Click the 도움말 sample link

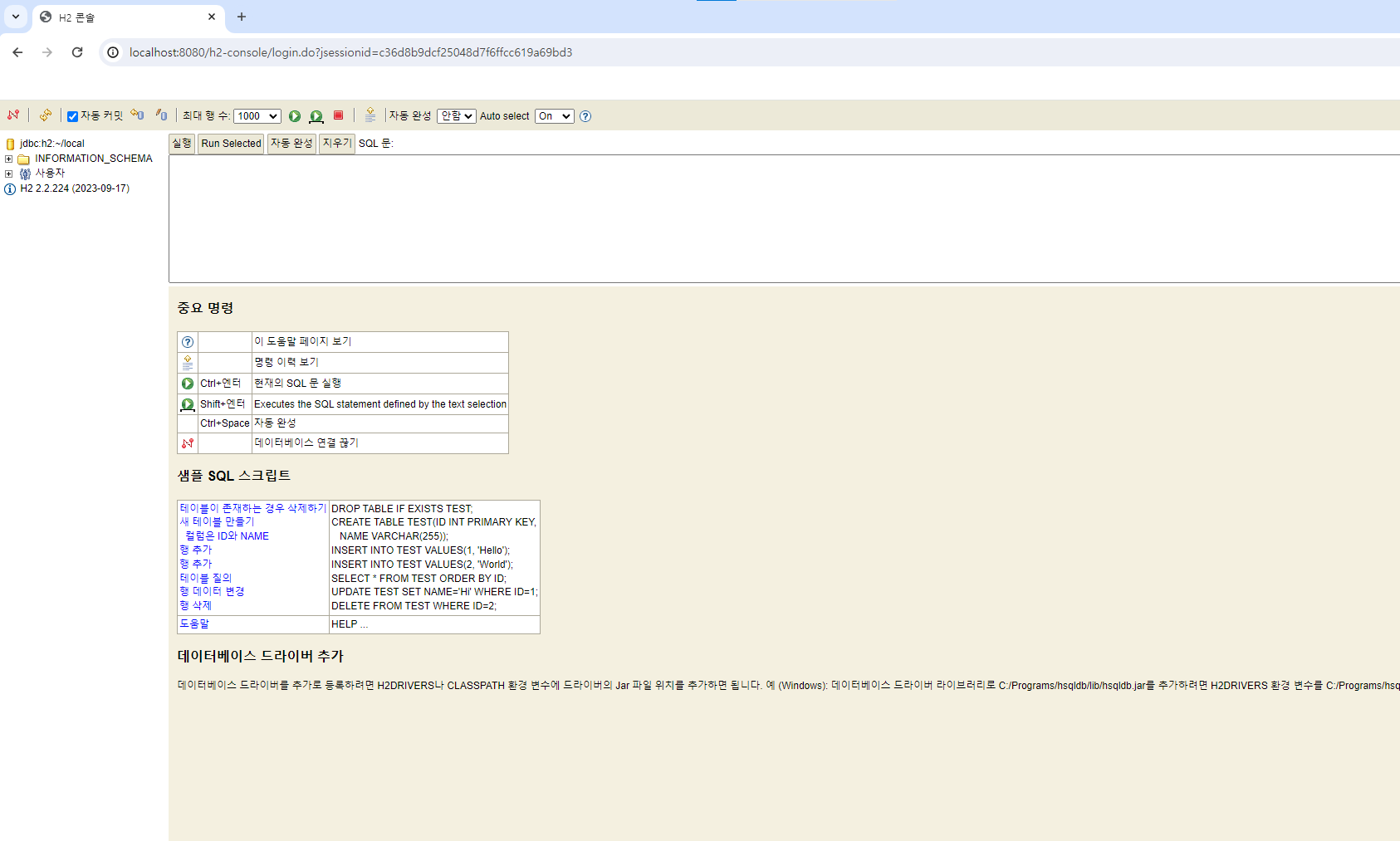click(194, 624)
